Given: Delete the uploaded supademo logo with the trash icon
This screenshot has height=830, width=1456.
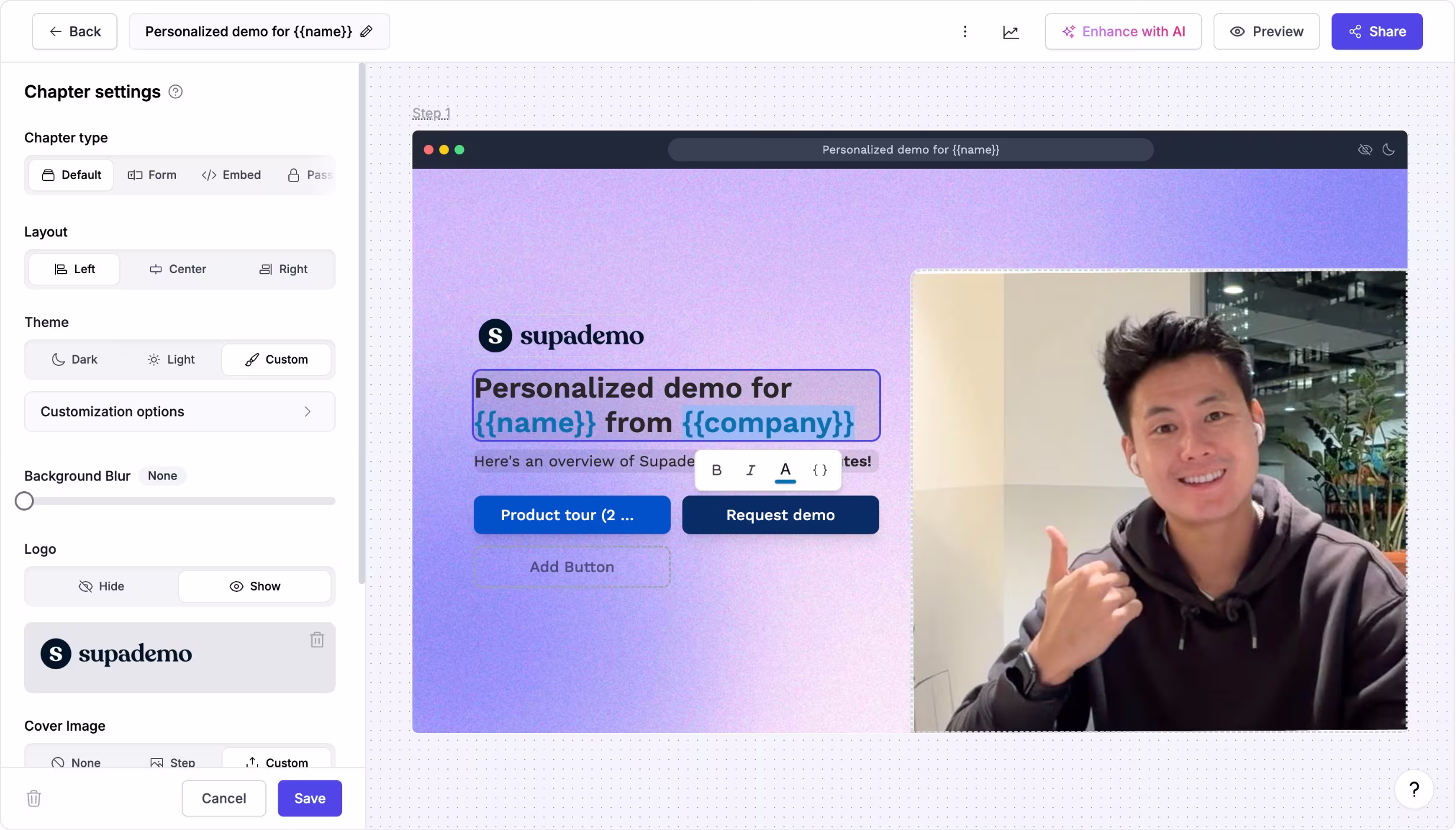Looking at the screenshot, I should (x=317, y=640).
